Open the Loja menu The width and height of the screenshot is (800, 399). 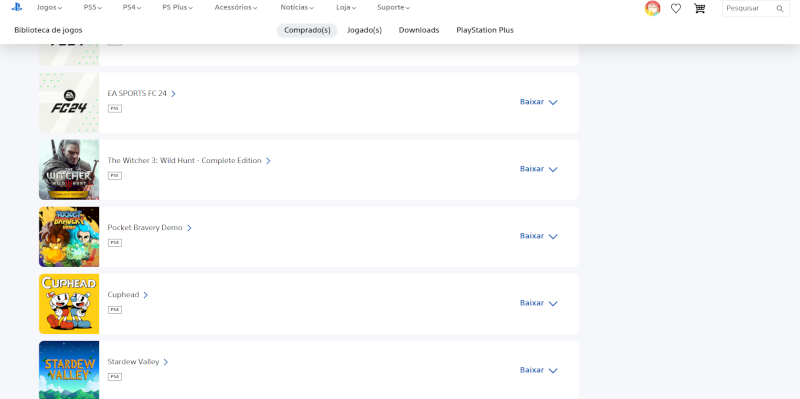coord(346,8)
